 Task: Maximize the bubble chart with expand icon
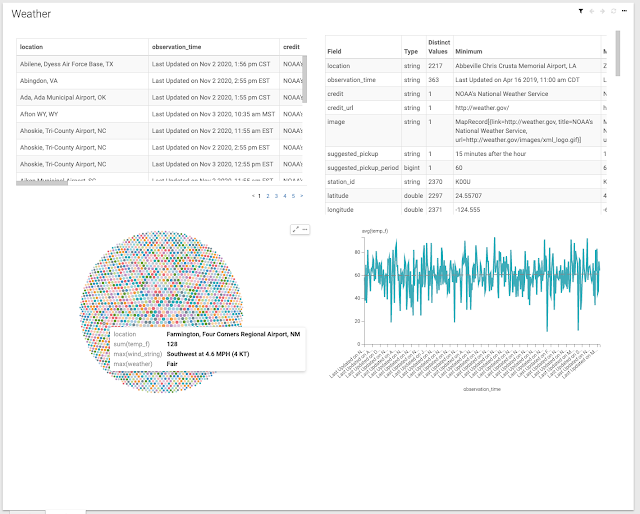click(296, 229)
